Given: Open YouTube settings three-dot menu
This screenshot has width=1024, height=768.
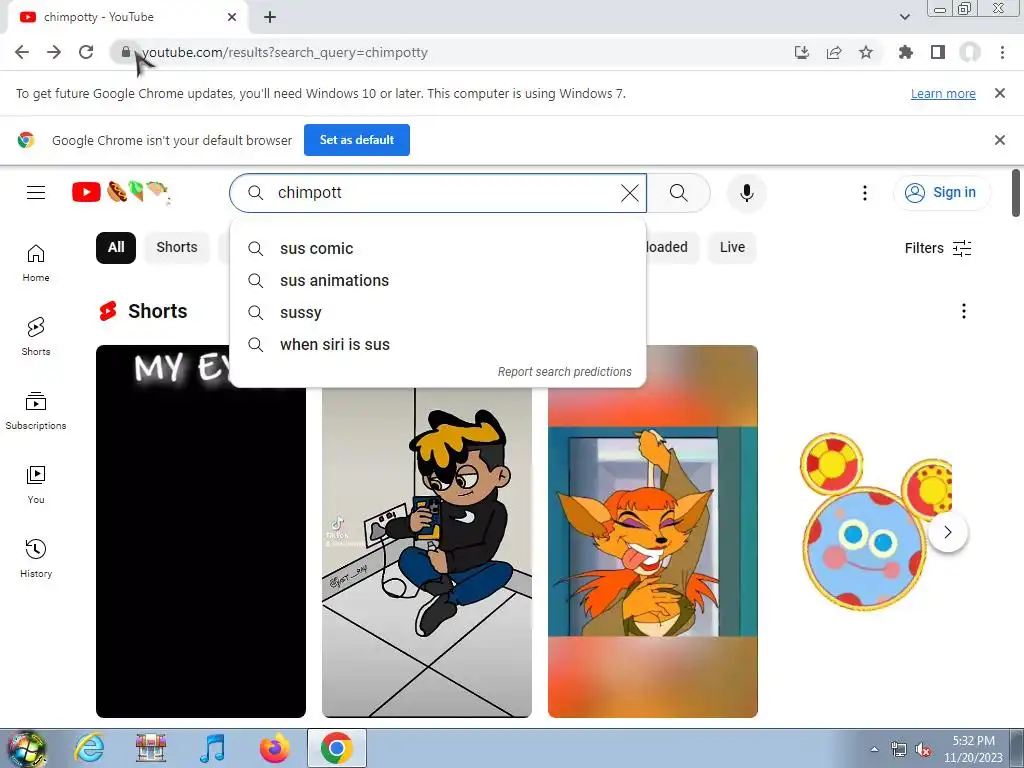Looking at the screenshot, I should tap(865, 193).
